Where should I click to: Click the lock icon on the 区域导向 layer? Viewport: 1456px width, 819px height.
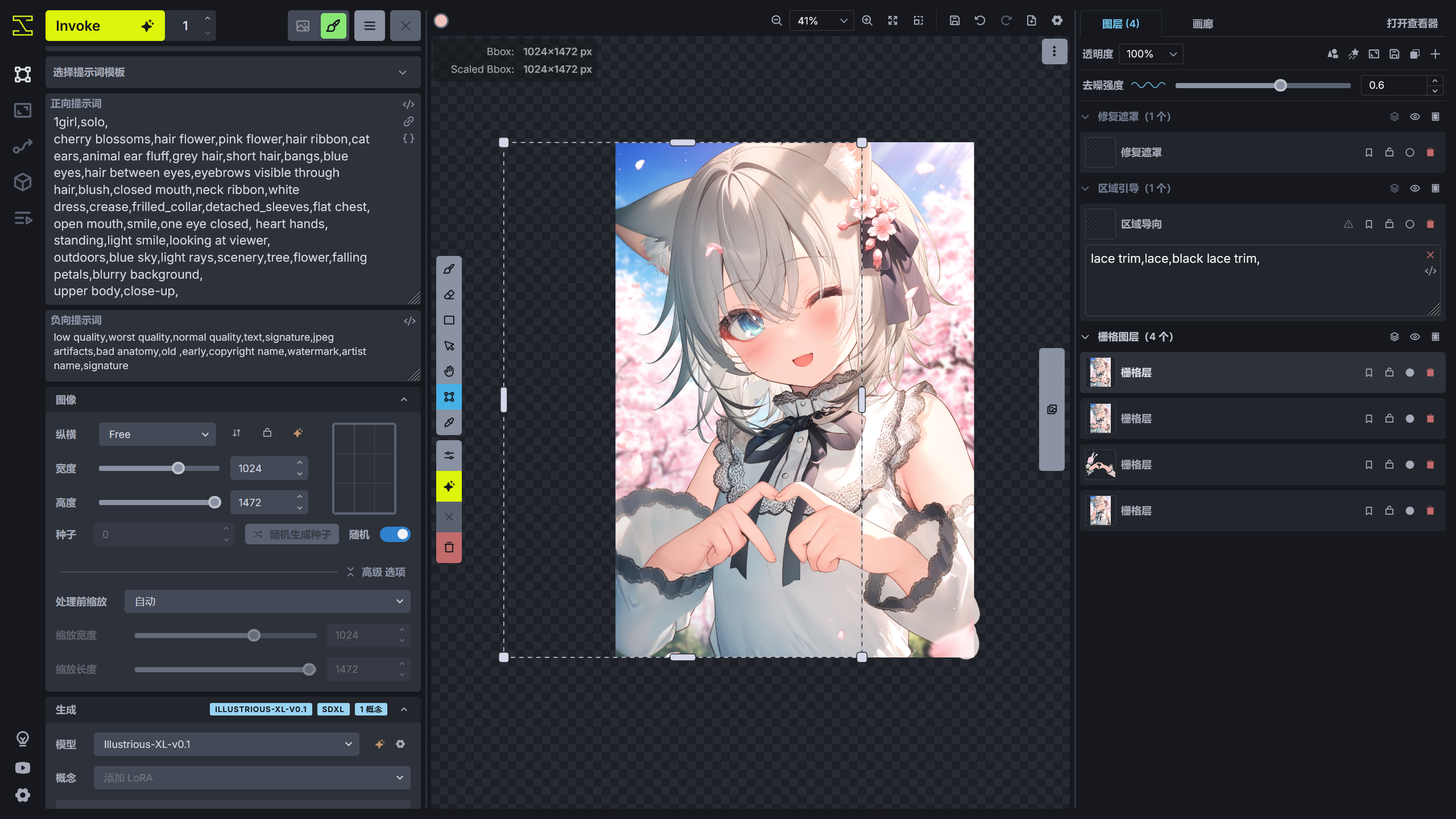pyautogui.click(x=1389, y=224)
